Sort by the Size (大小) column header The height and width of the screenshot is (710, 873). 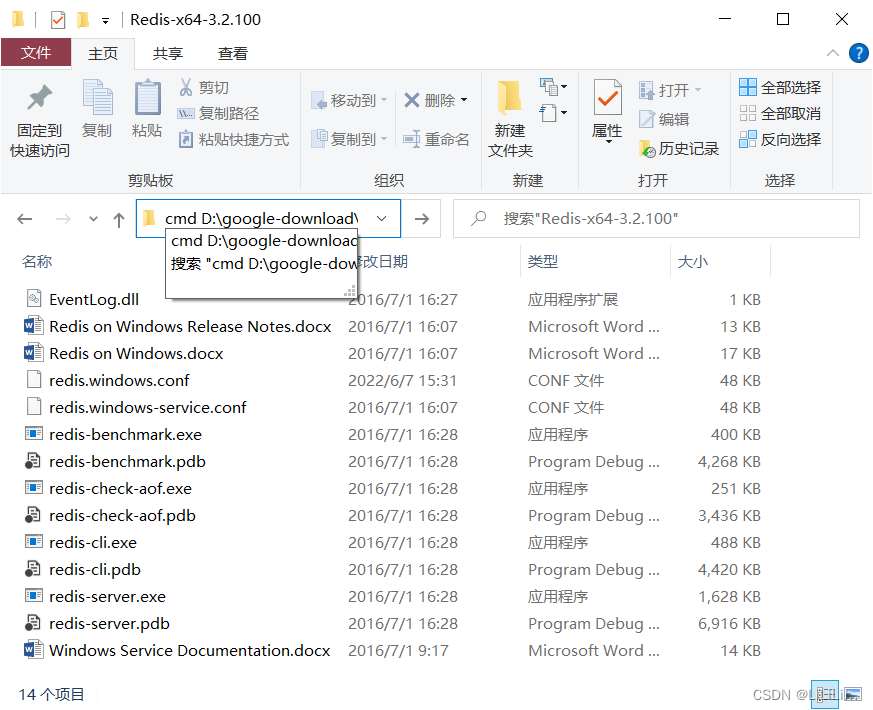(693, 261)
